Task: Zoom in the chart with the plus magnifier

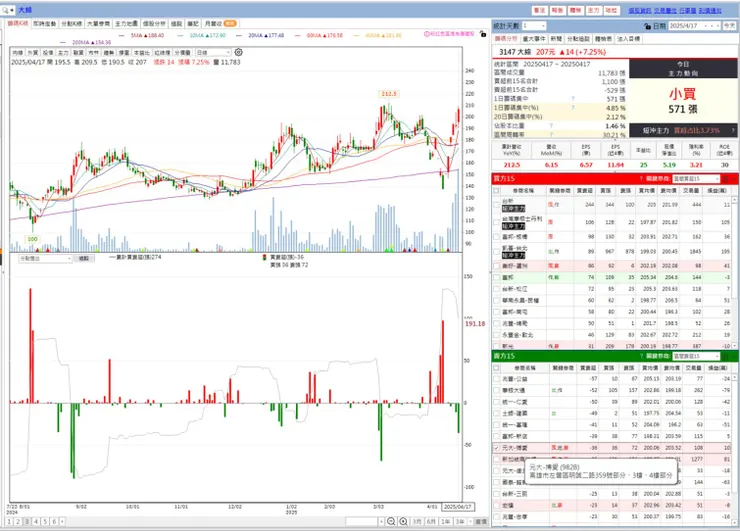Action: coord(404,521)
